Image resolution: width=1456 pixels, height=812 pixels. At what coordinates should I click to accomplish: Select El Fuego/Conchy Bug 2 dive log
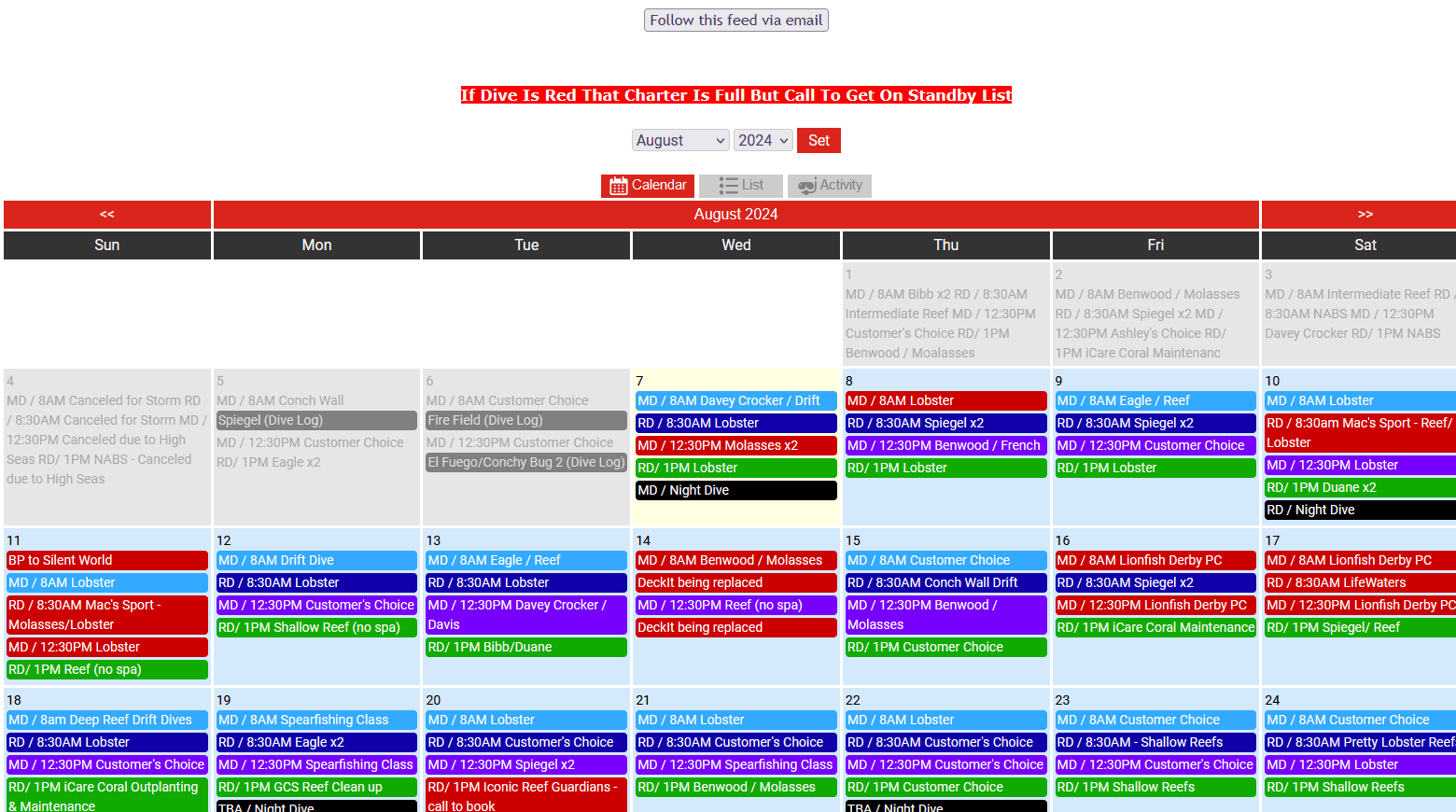pyautogui.click(x=525, y=462)
